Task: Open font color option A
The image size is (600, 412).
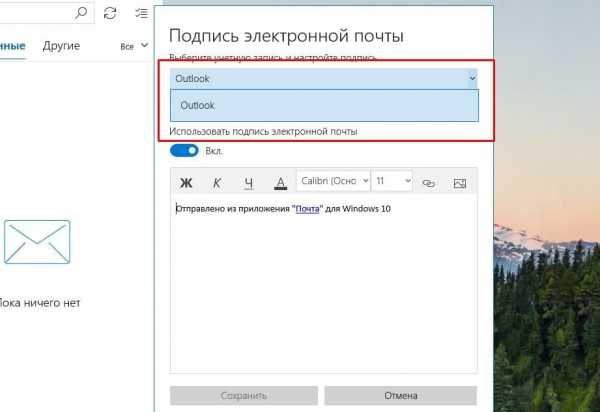Action: pyautogui.click(x=280, y=183)
